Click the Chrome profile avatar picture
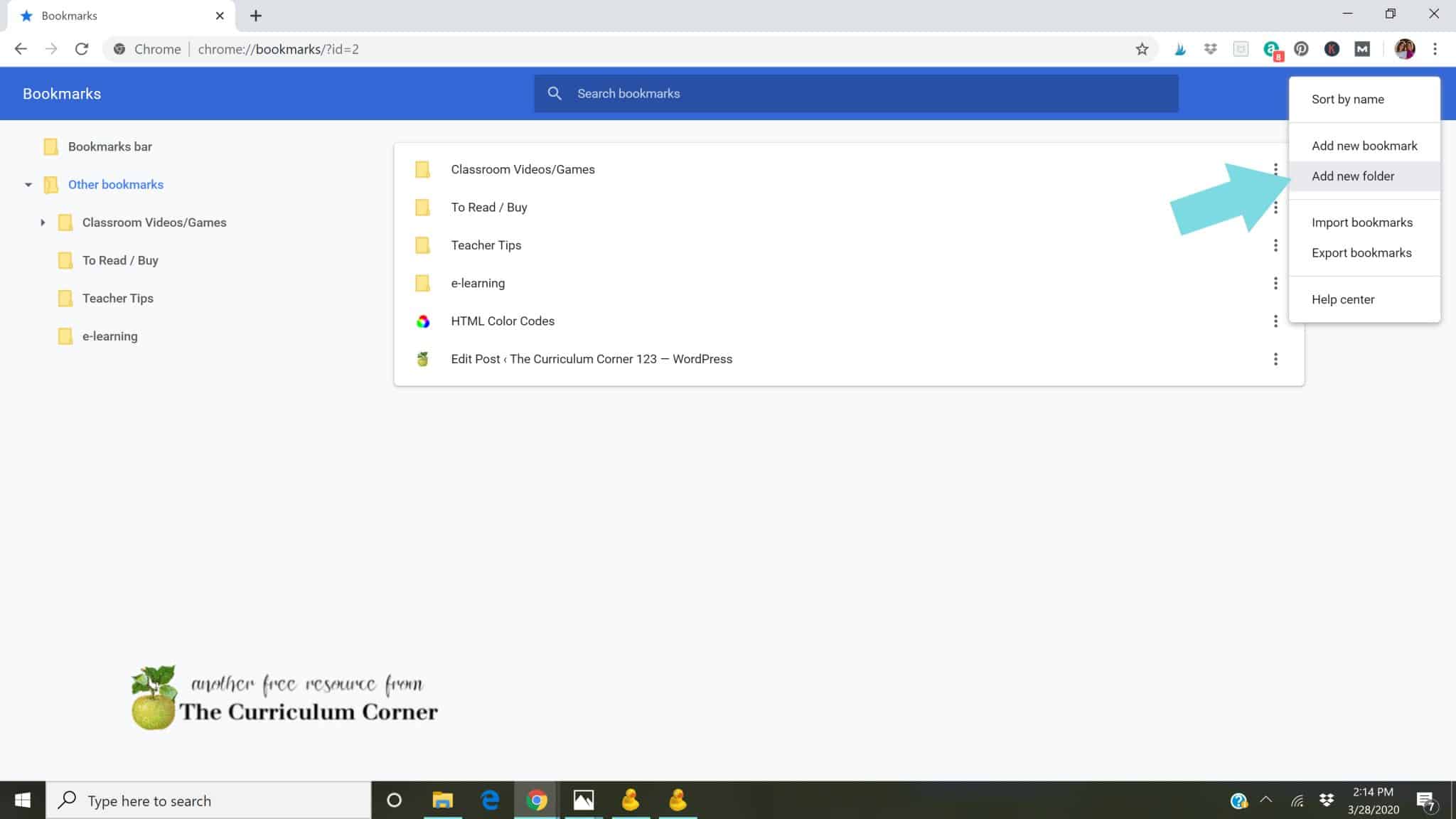Image resolution: width=1456 pixels, height=819 pixels. pos(1403,48)
